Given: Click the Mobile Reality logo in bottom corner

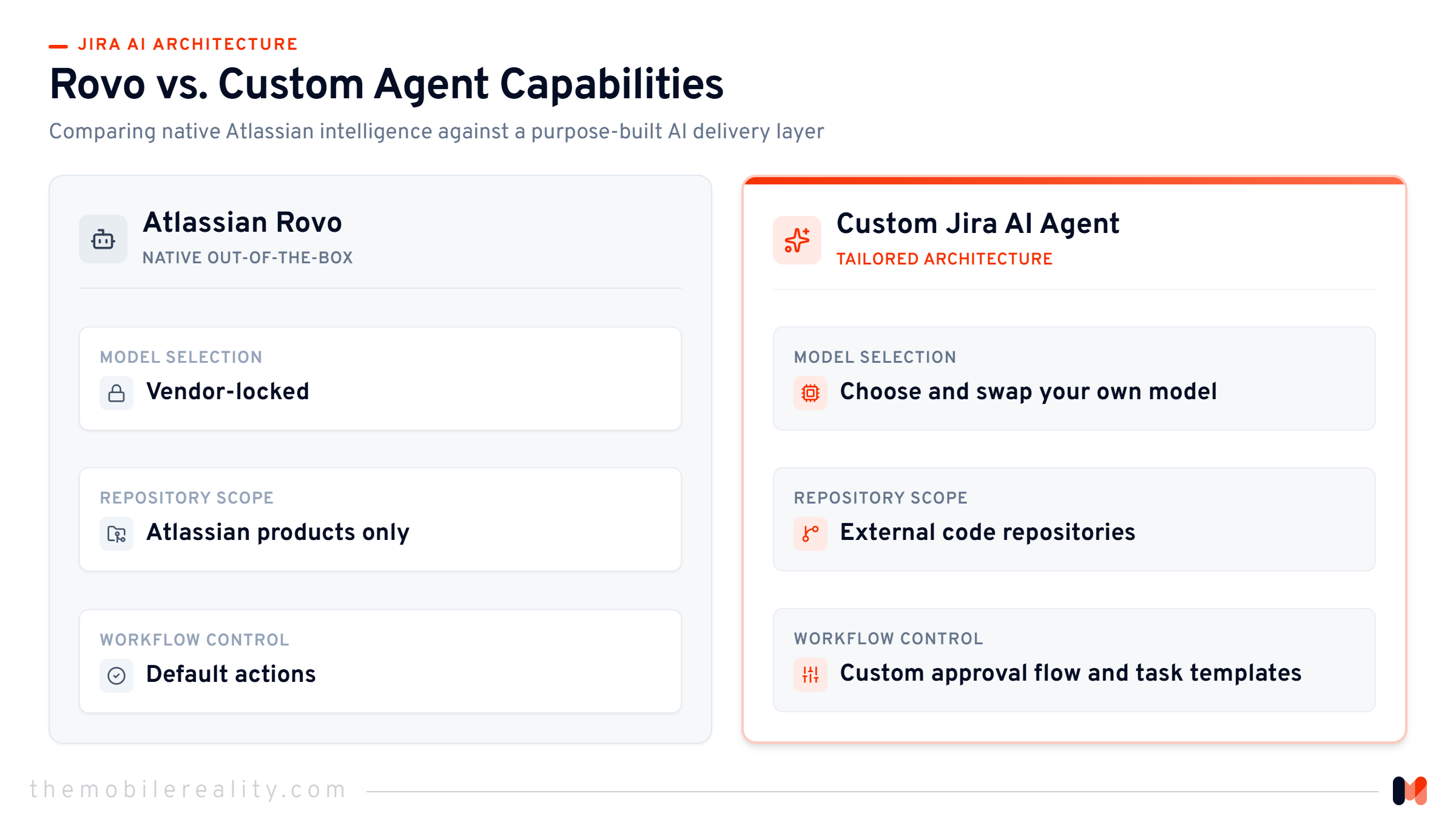Looking at the screenshot, I should (x=1410, y=790).
